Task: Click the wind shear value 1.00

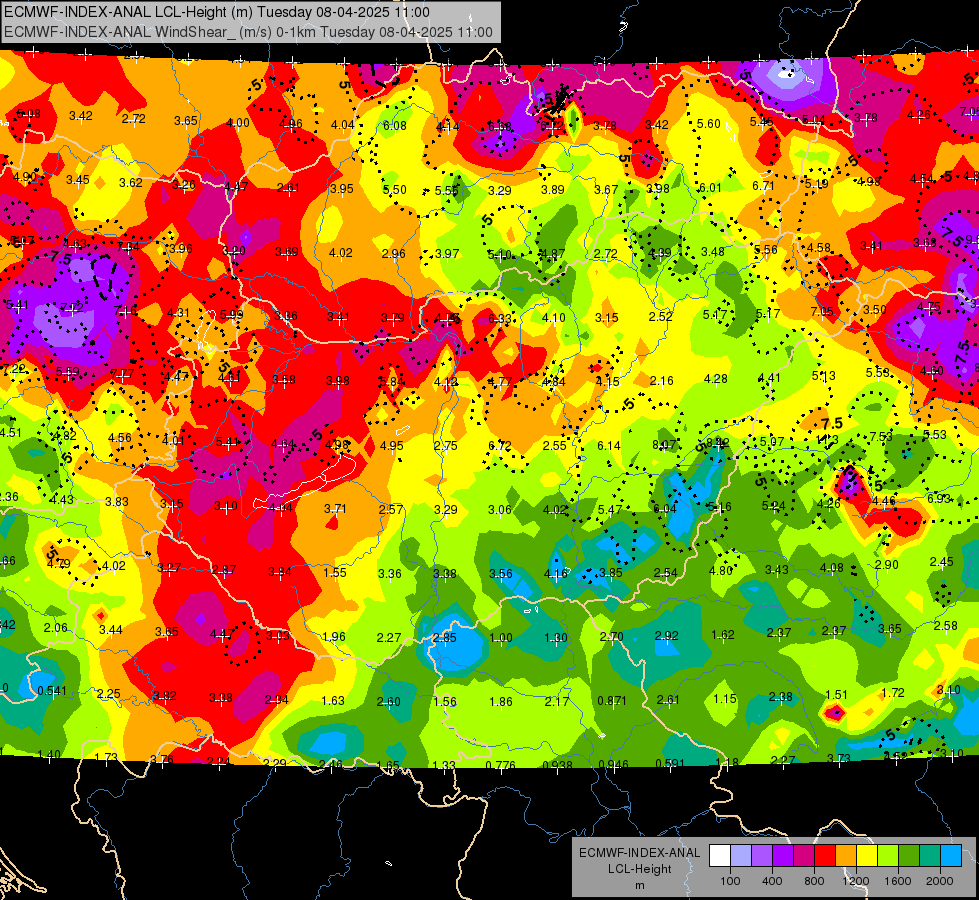Action: [501, 638]
